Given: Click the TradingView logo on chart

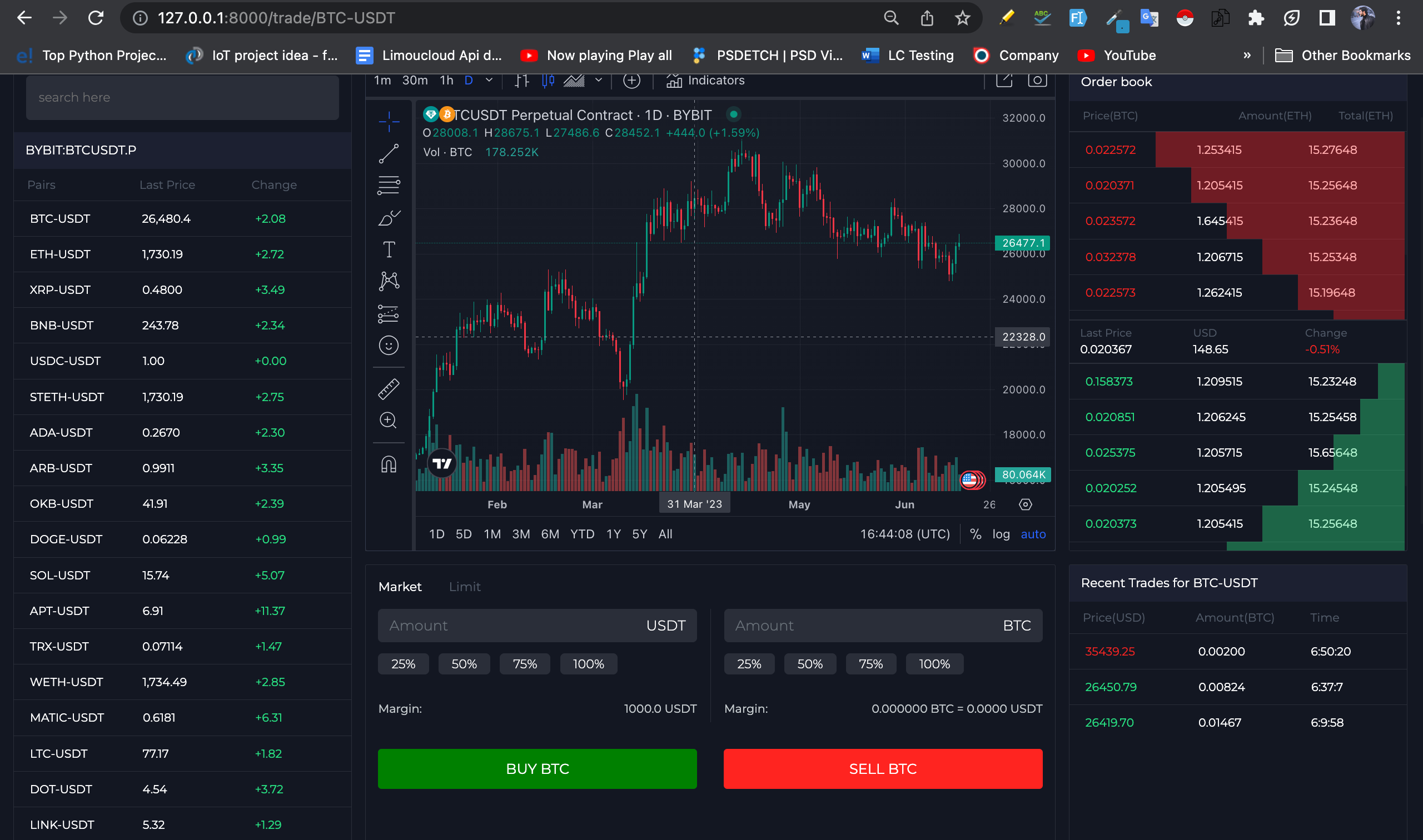Looking at the screenshot, I should click(x=442, y=463).
